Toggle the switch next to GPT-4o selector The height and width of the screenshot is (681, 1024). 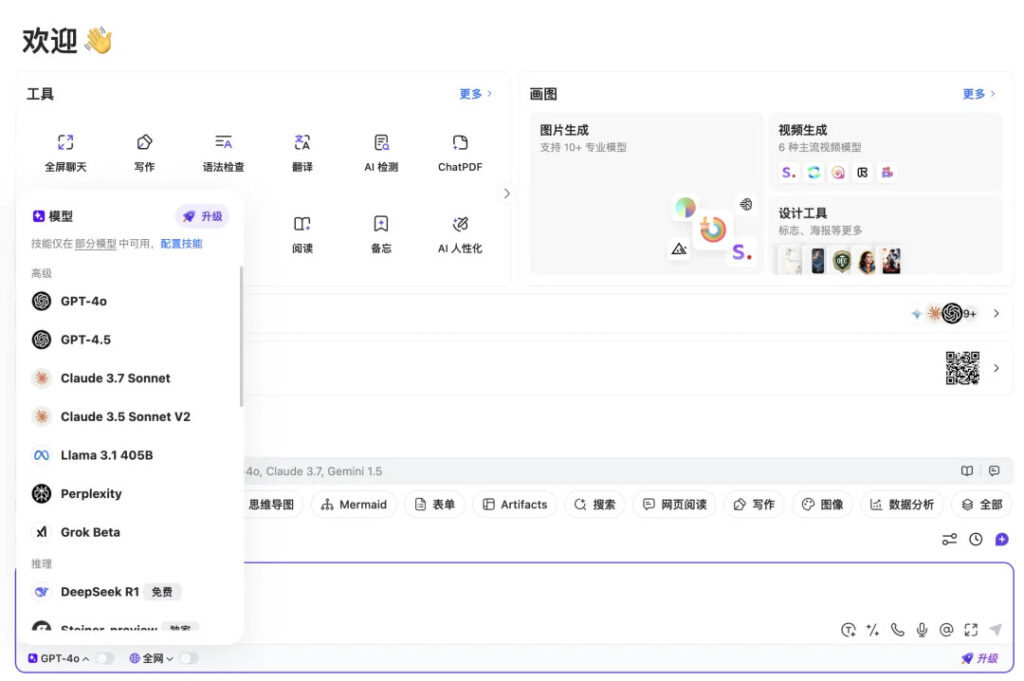[104, 658]
